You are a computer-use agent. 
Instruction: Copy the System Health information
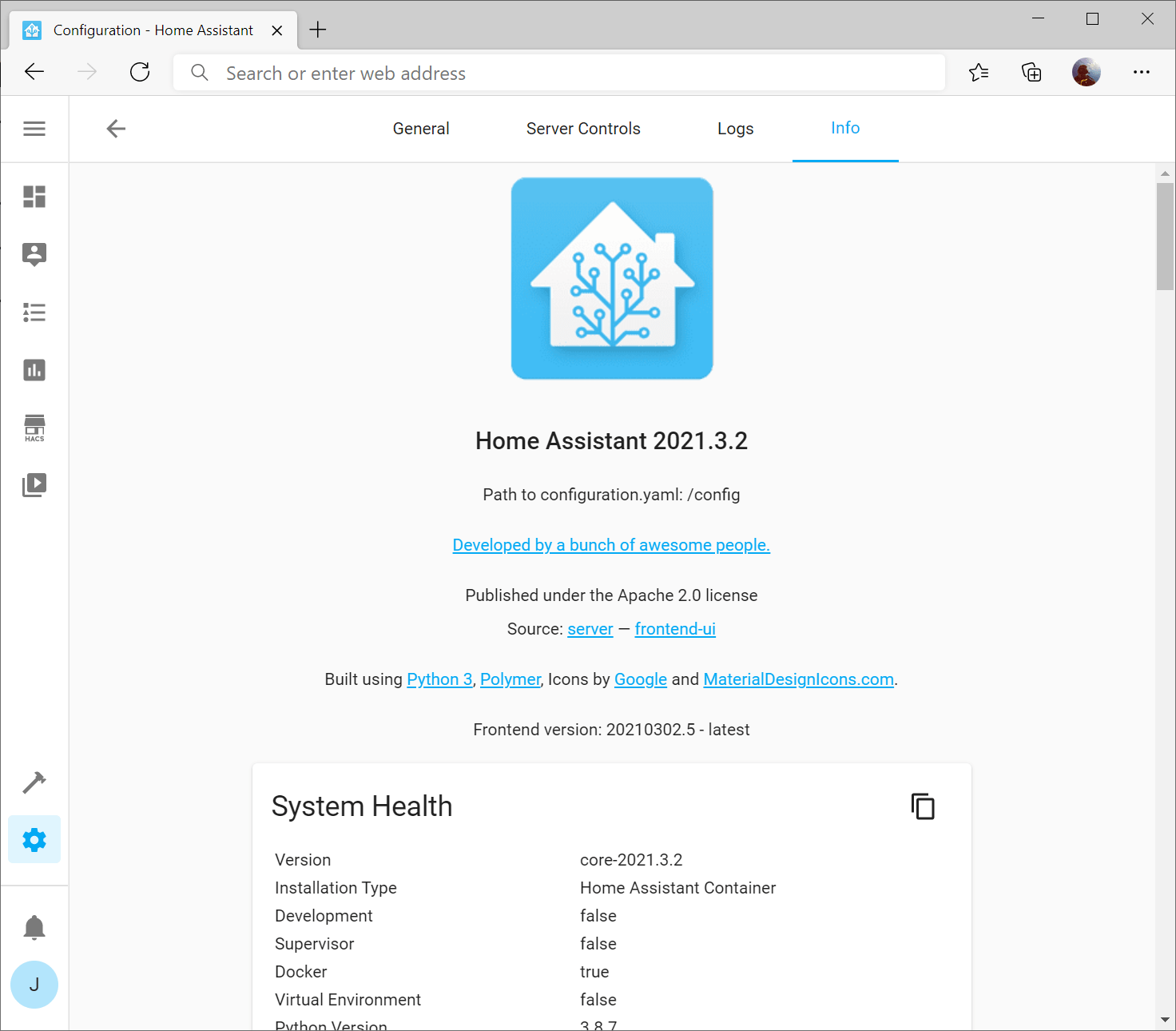[923, 806]
